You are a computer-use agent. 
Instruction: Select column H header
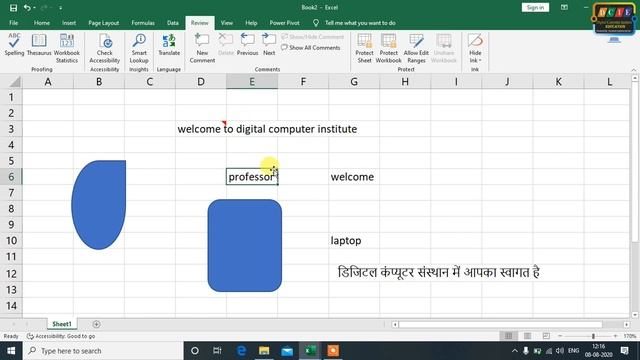[x=405, y=82]
